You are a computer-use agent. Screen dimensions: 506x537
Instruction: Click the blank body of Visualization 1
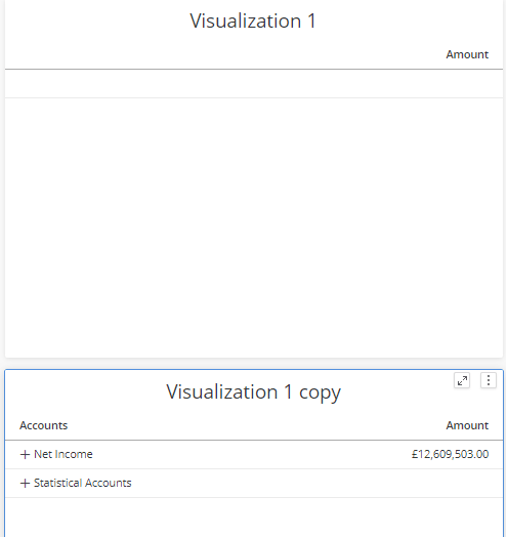click(254, 228)
